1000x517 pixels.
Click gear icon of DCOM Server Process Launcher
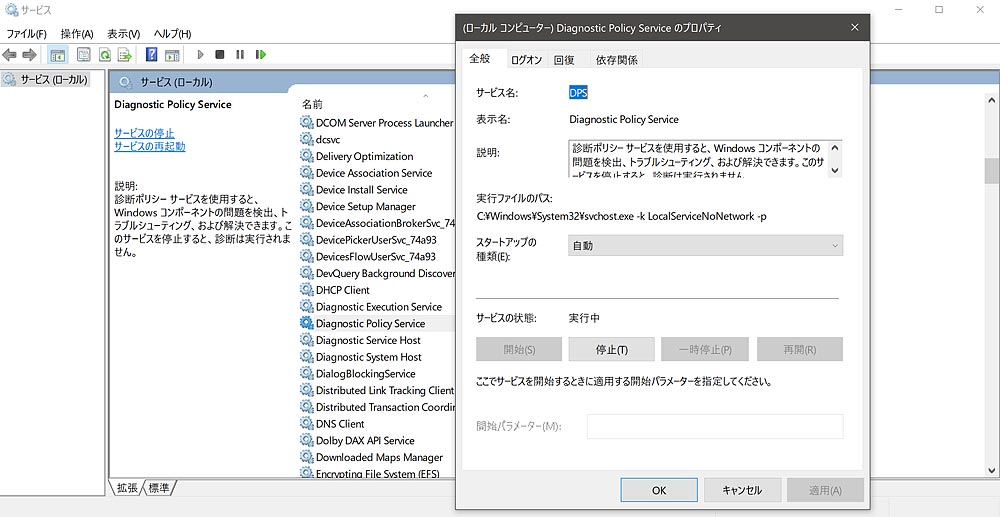pyautogui.click(x=307, y=123)
